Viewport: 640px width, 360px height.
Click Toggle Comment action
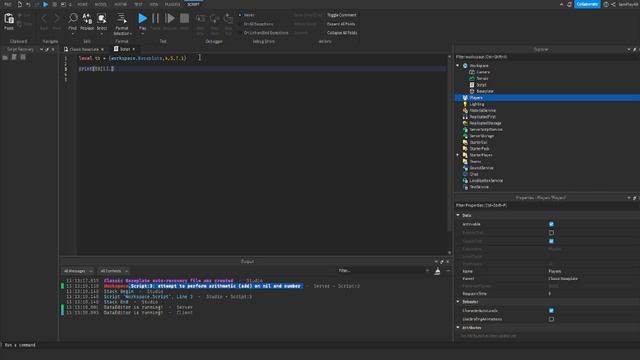tap(342, 15)
